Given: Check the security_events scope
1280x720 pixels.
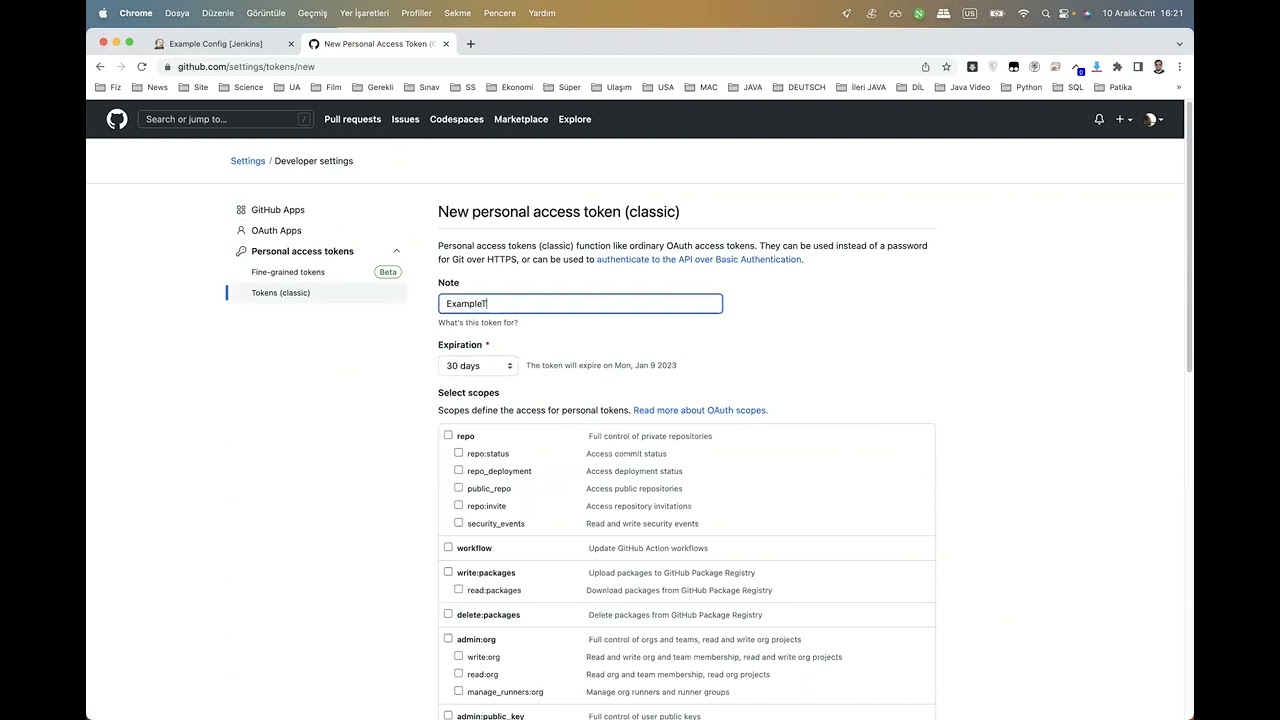Looking at the screenshot, I should coord(459,523).
